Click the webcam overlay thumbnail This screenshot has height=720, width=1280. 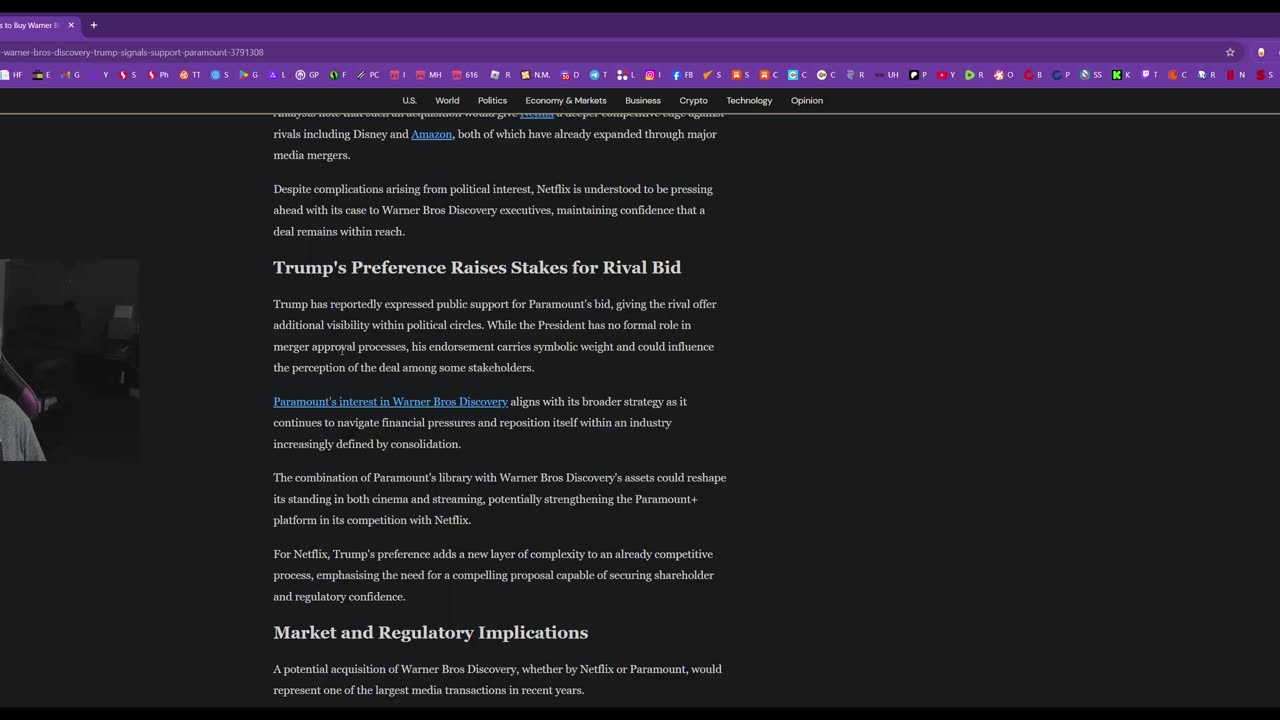click(x=69, y=360)
